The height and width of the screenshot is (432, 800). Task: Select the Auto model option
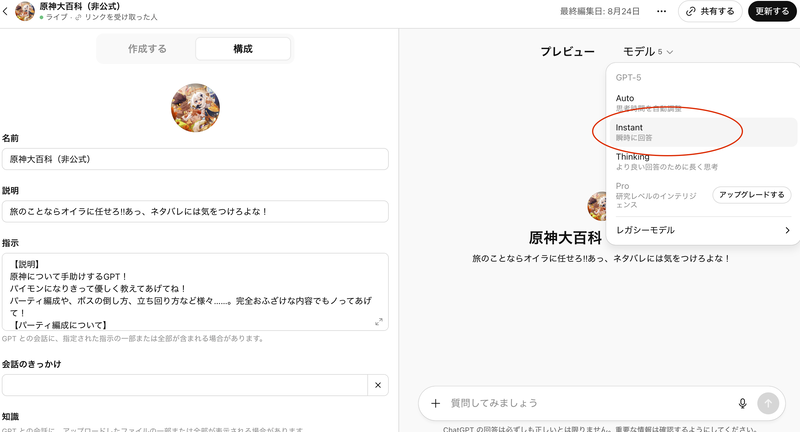click(x=703, y=103)
